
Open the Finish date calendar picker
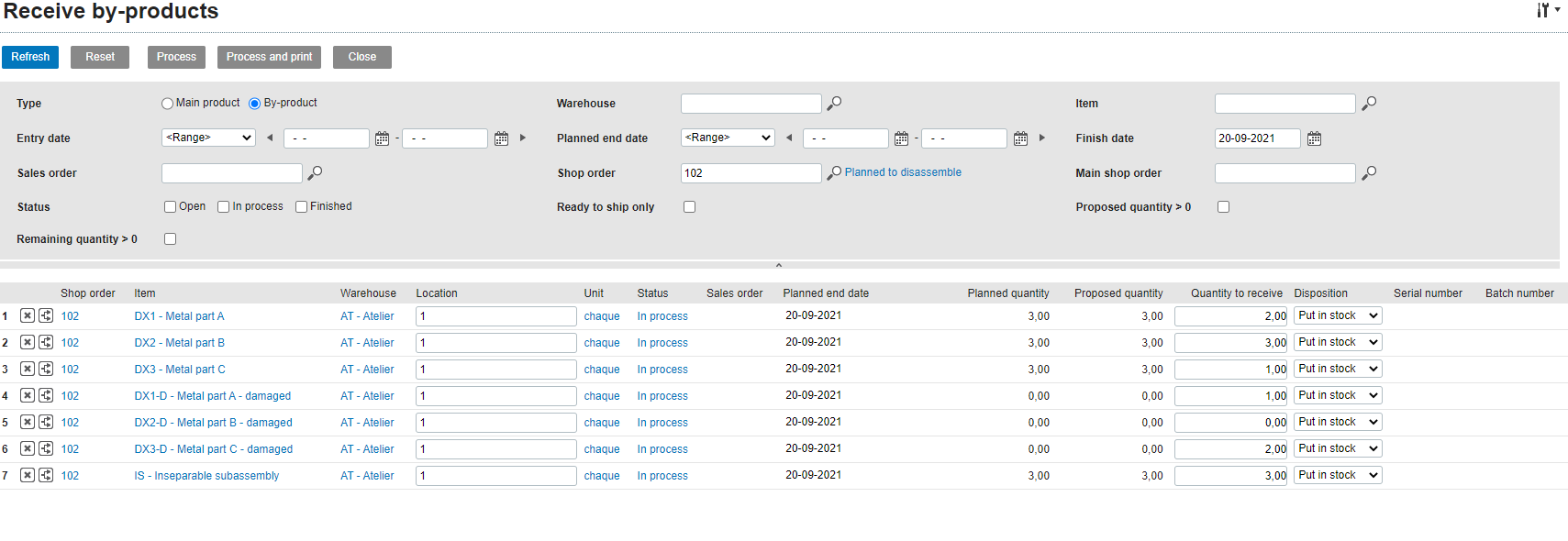[x=1314, y=138]
